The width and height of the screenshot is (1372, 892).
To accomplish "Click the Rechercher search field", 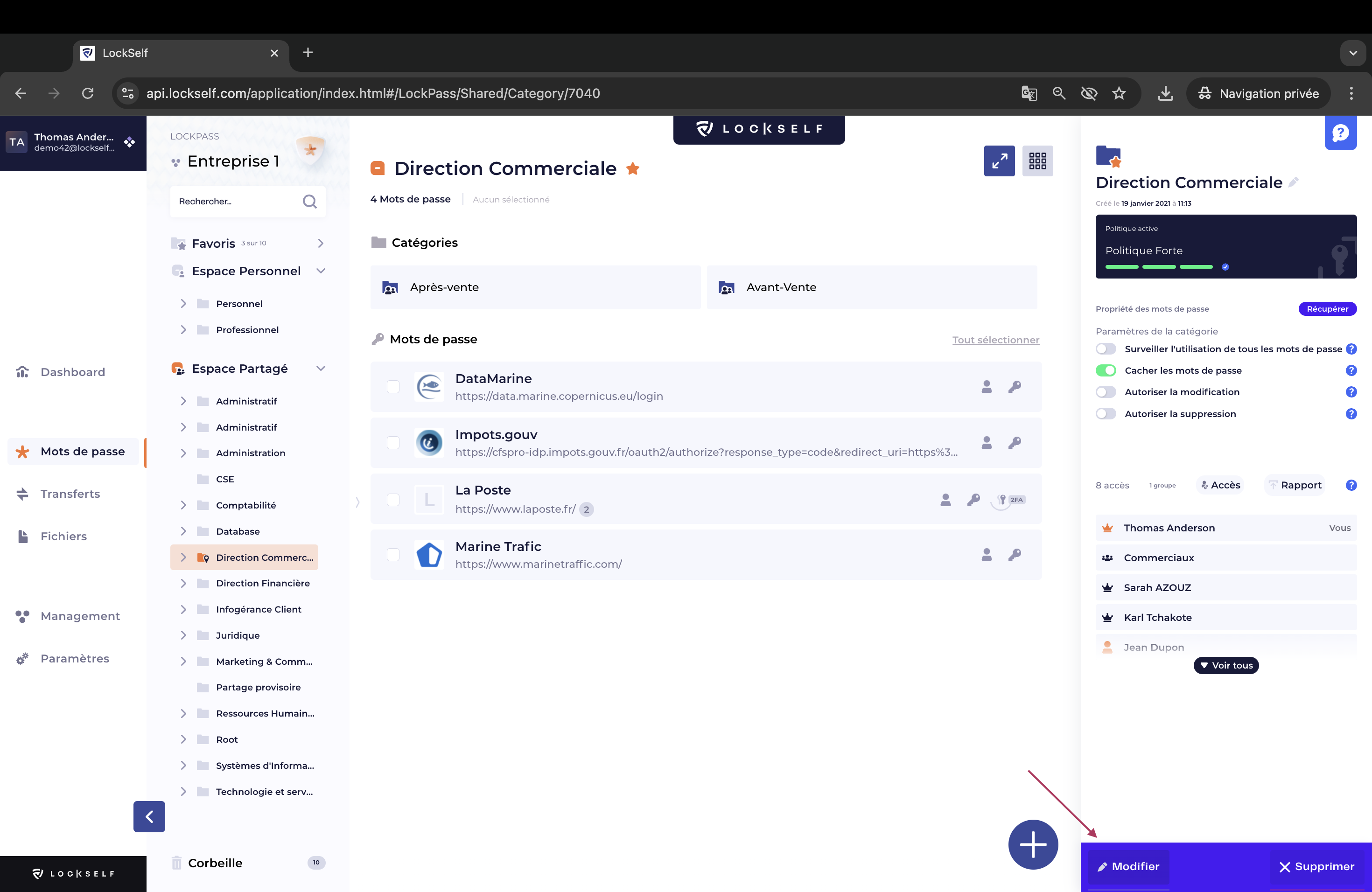I will (x=236, y=202).
